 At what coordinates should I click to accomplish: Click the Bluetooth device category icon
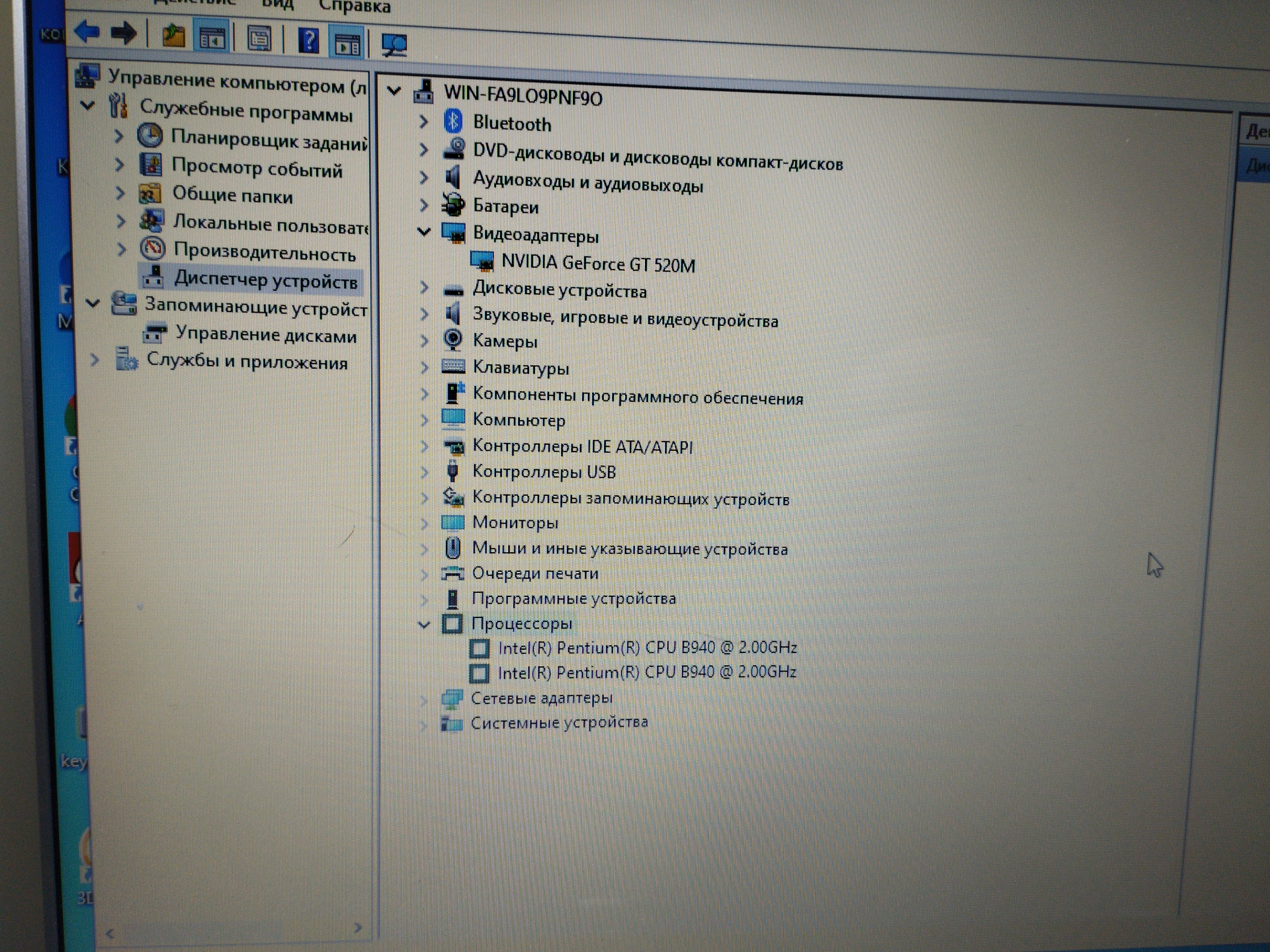453,121
